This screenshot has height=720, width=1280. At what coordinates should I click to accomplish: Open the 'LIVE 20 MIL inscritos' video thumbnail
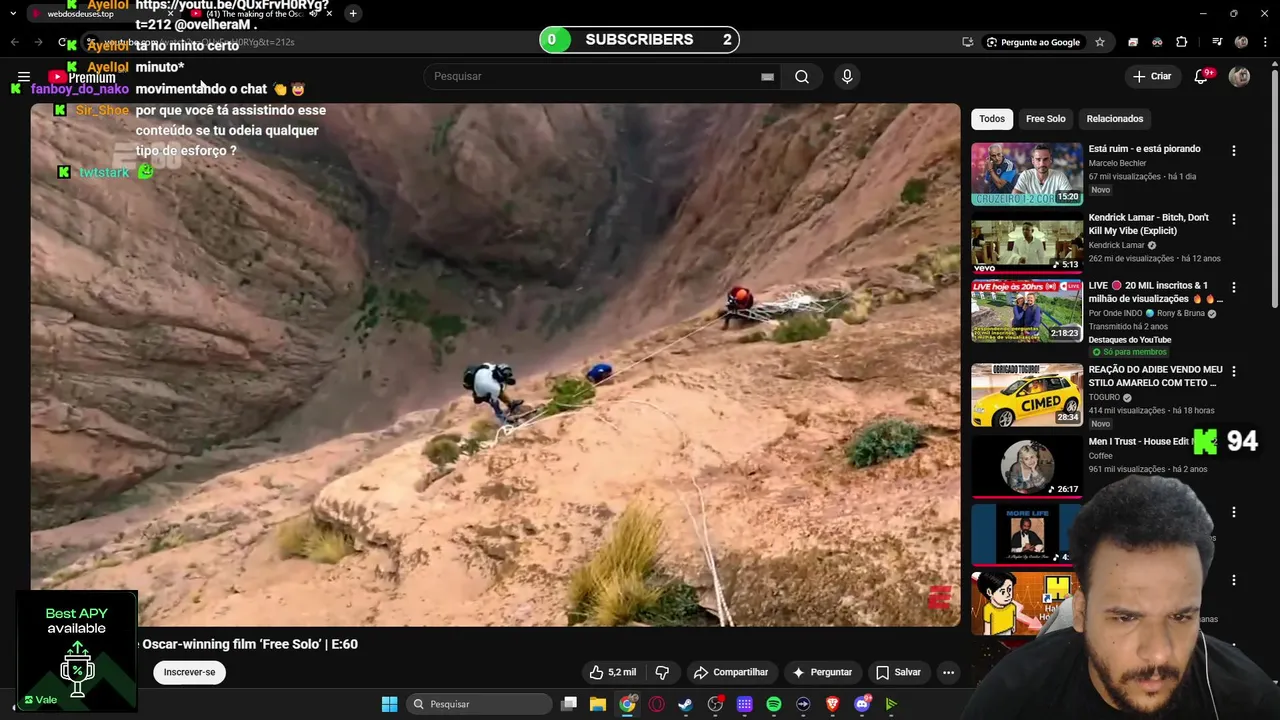pyautogui.click(x=1027, y=311)
